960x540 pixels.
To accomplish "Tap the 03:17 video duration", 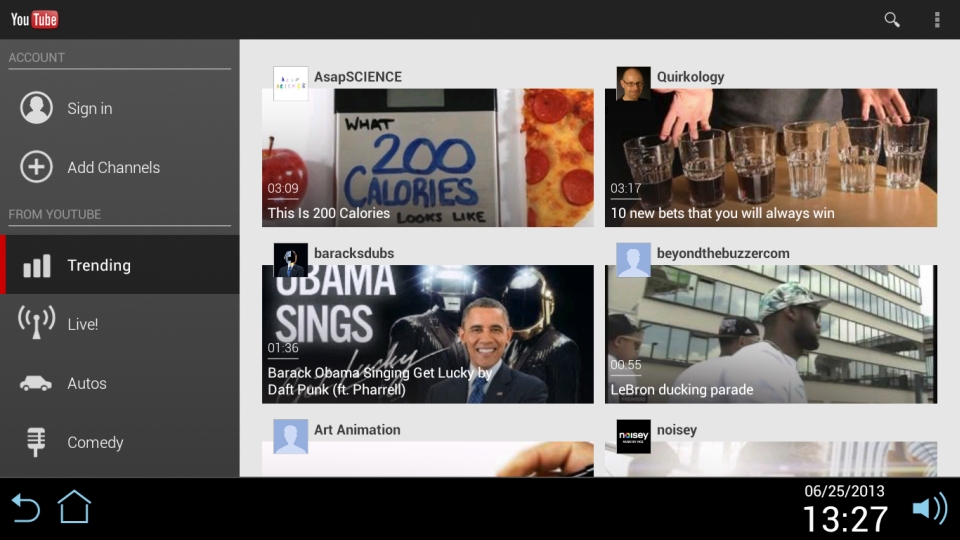I will 626,189.
